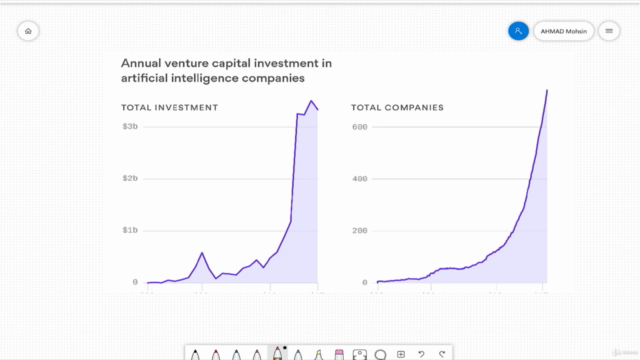Select the black pen tool
Screen dimensions: 640x360
[196, 354]
